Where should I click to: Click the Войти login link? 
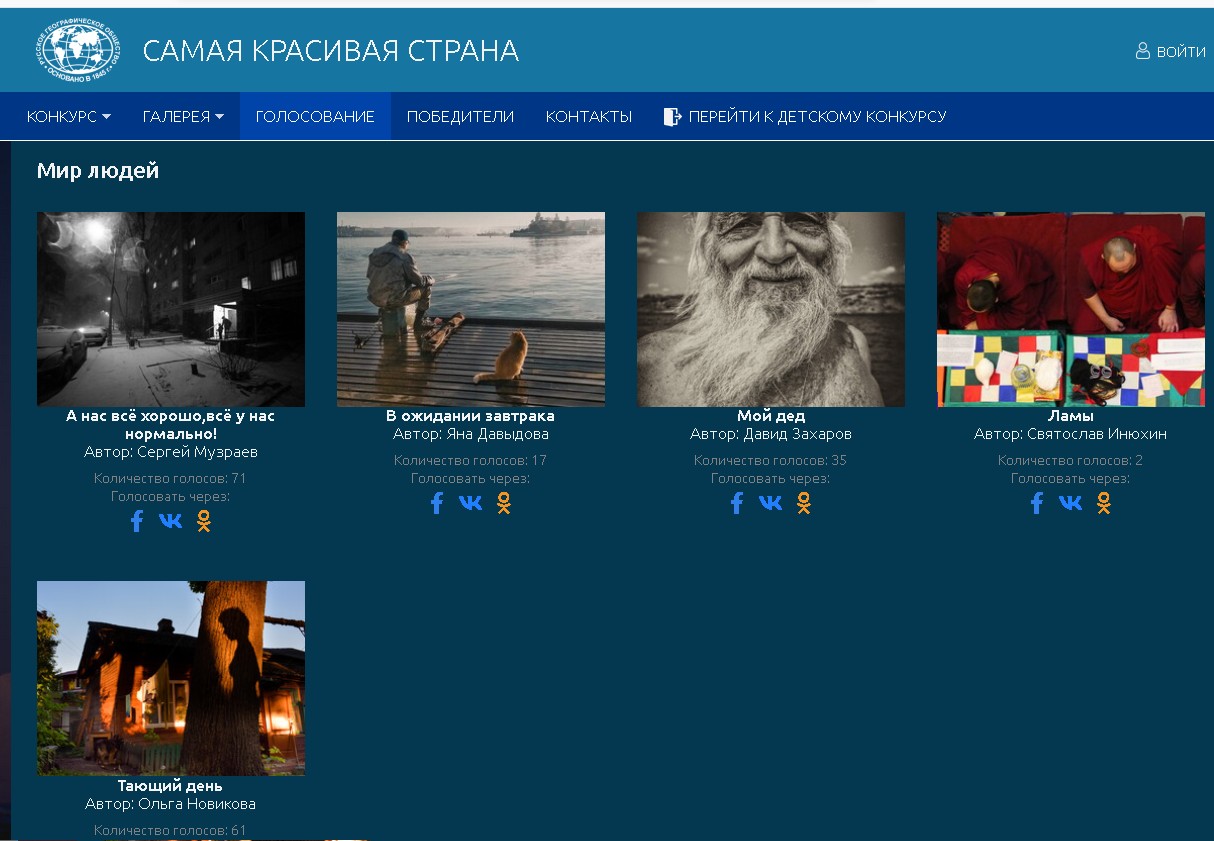[x=1171, y=52]
